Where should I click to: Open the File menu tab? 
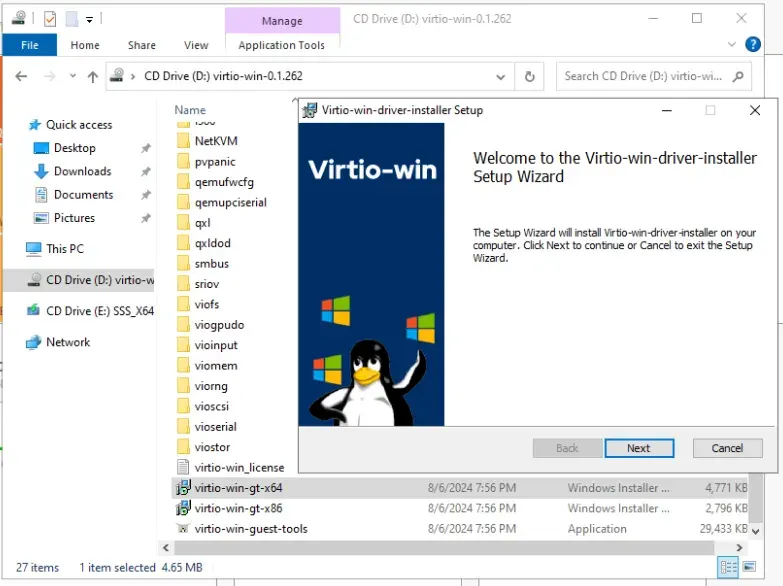point(29,45)
